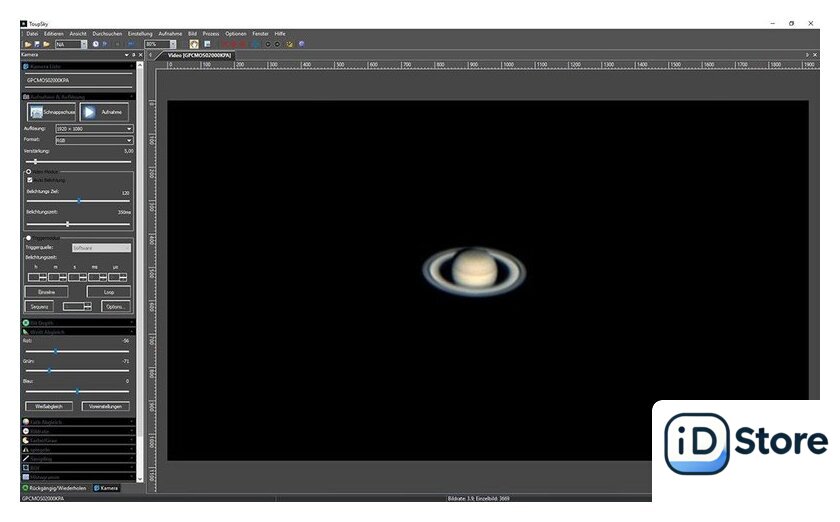Toggle the Auto Belichtung checkbox
Screen dimensions: 840x522
click(x=30, y=180)
